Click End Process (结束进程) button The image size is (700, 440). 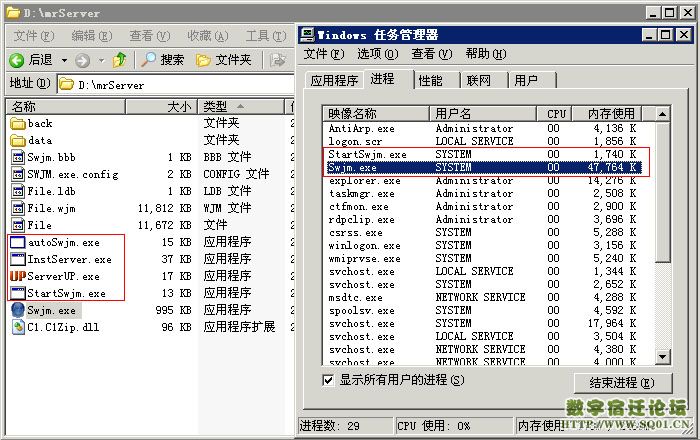622,383
